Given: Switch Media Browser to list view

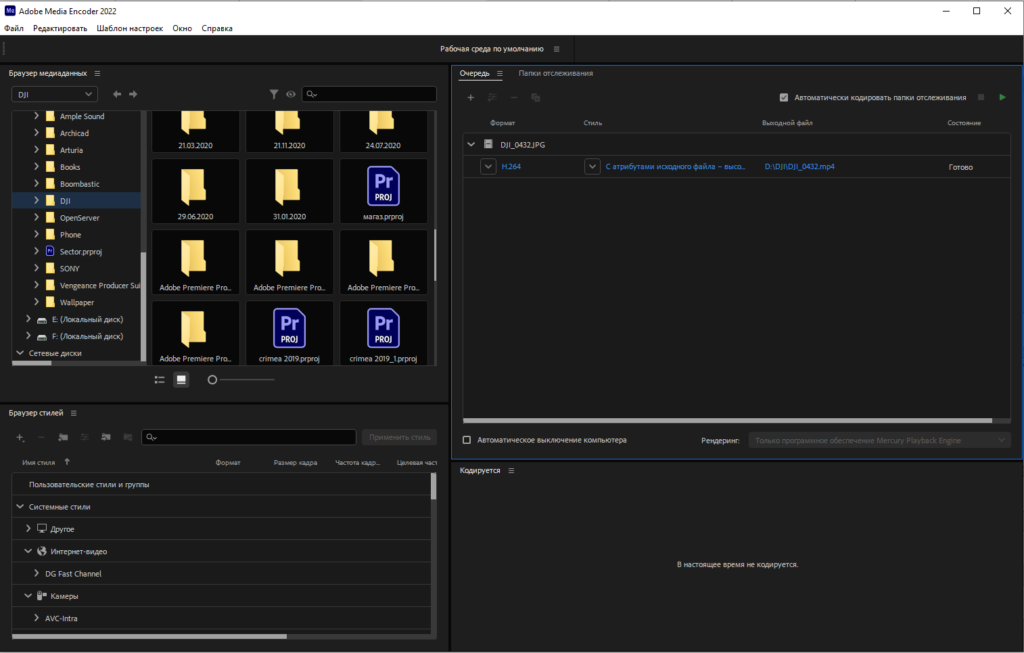Looking at the screenshot, I should (x=159, y=379).
